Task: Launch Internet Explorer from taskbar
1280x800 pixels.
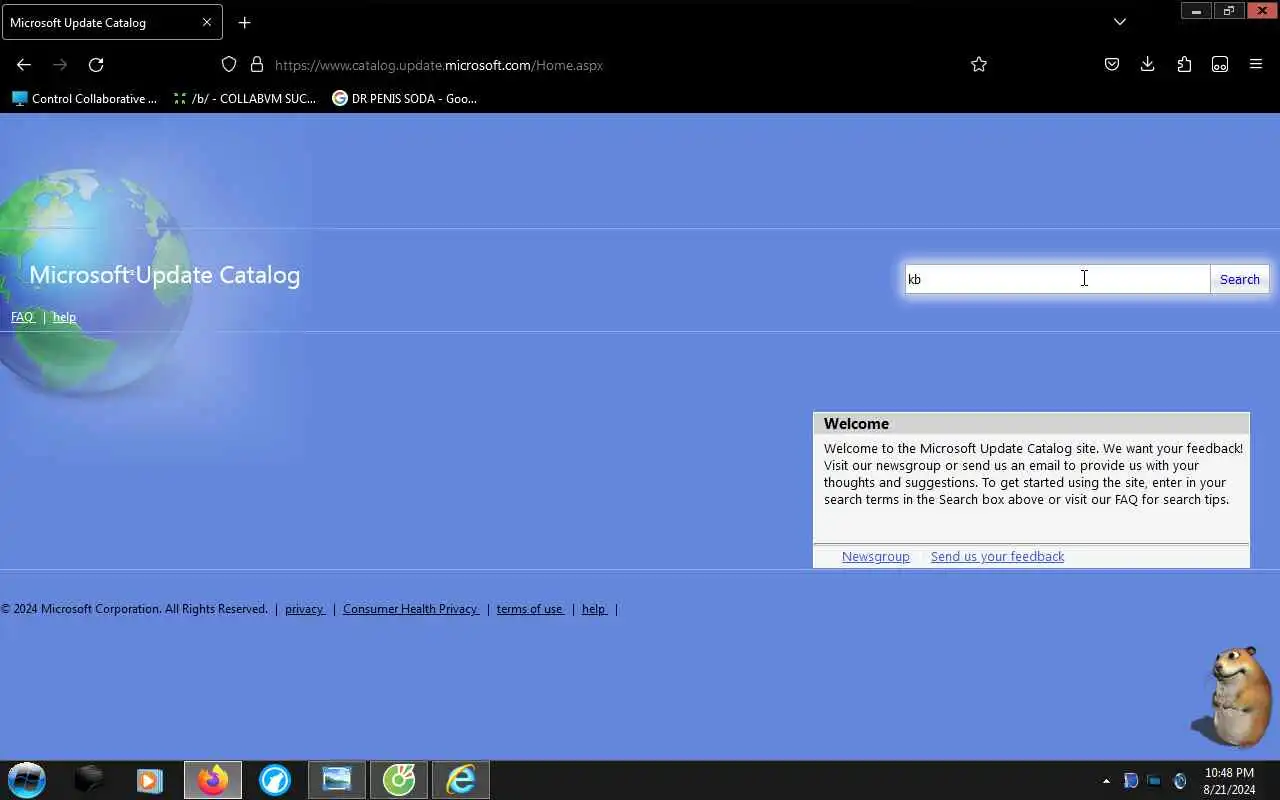Action: click(461, 780)
